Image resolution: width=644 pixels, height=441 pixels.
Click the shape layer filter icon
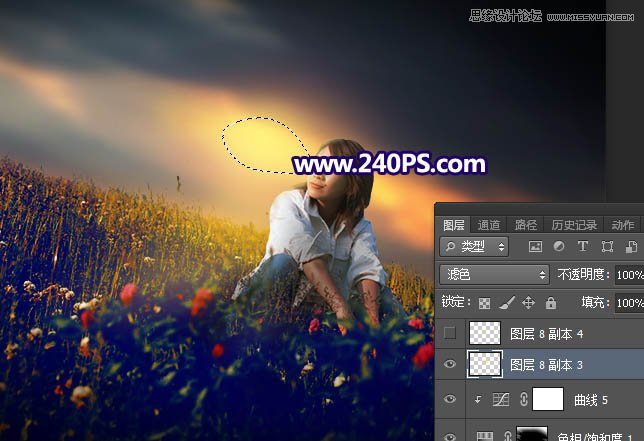(607, 246)
